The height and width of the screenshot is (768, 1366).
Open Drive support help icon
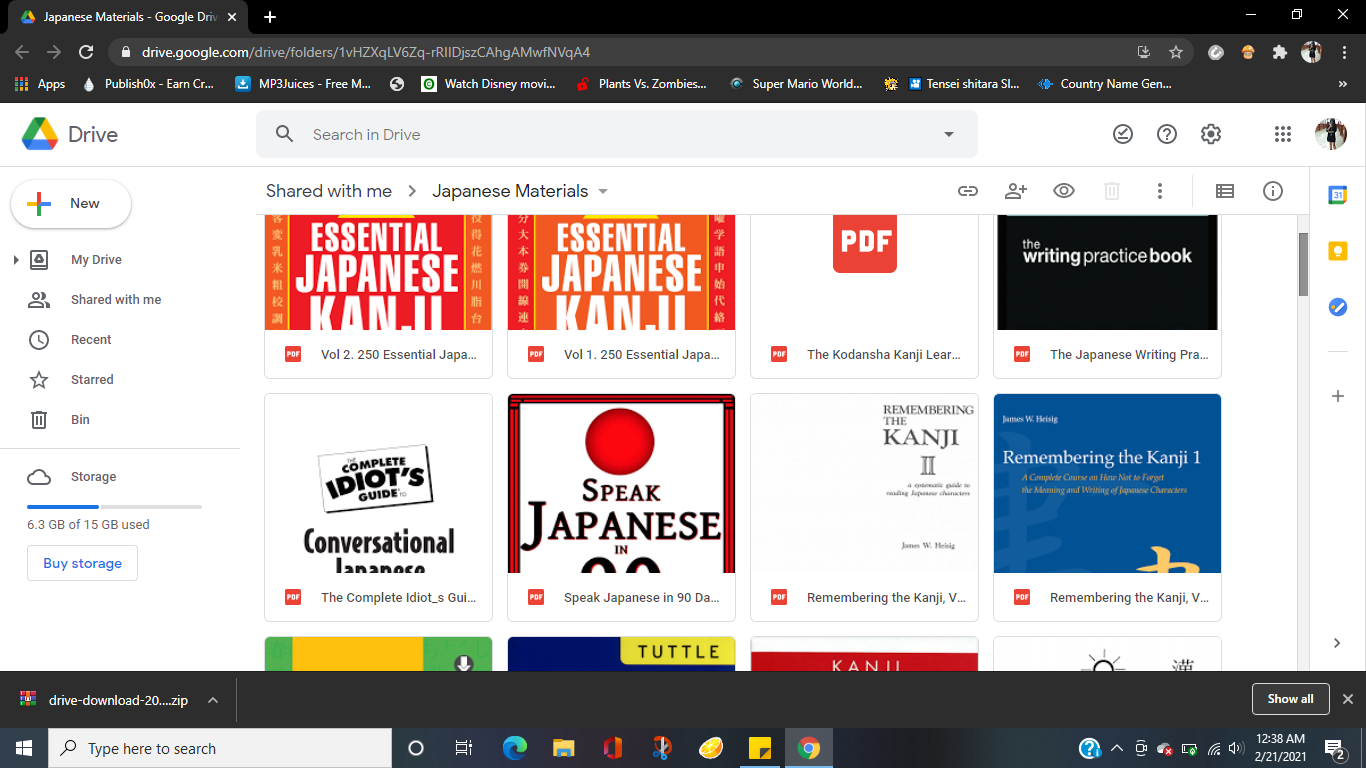[x=1167, y=134]
